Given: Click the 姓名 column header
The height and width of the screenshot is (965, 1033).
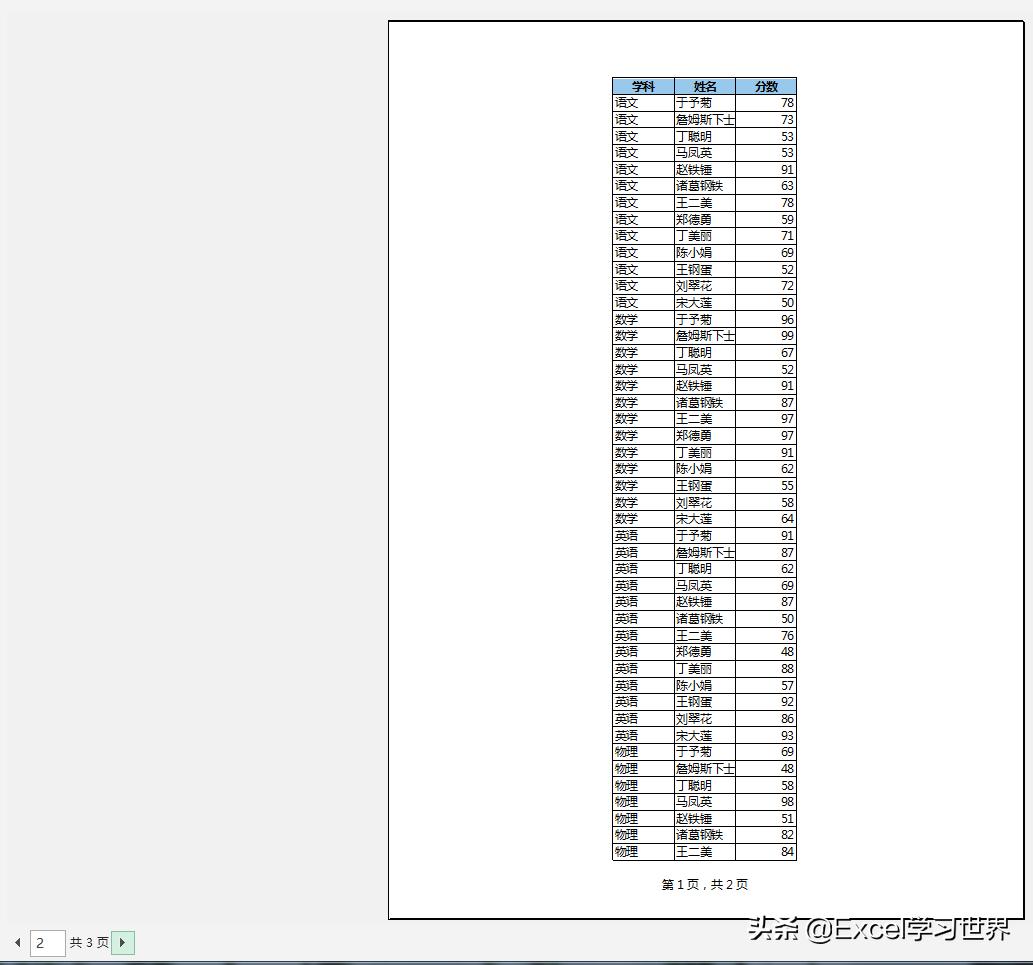Looking at the screenshot, I should point(704,86).
